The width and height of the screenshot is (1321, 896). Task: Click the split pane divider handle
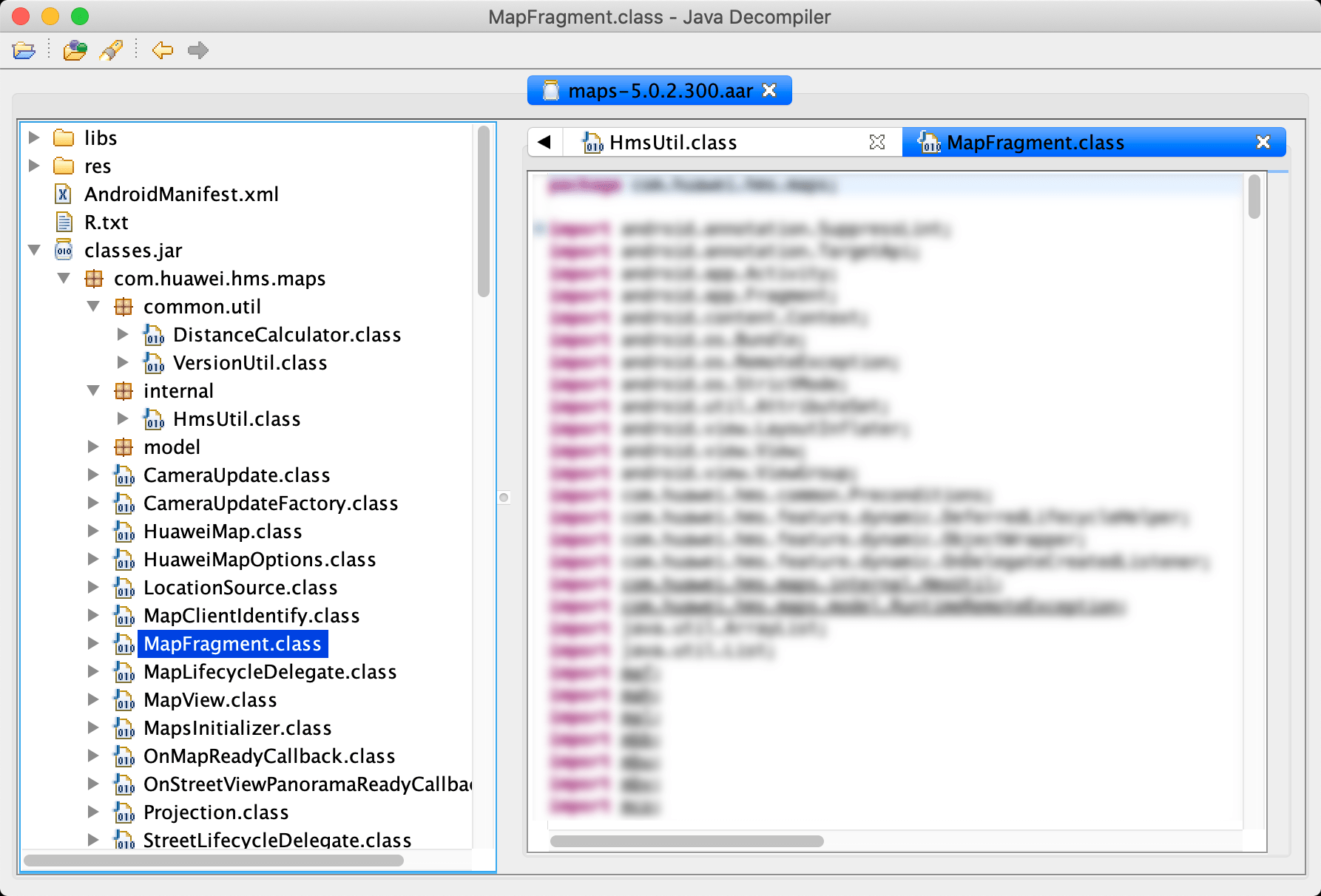coord(504,498)
